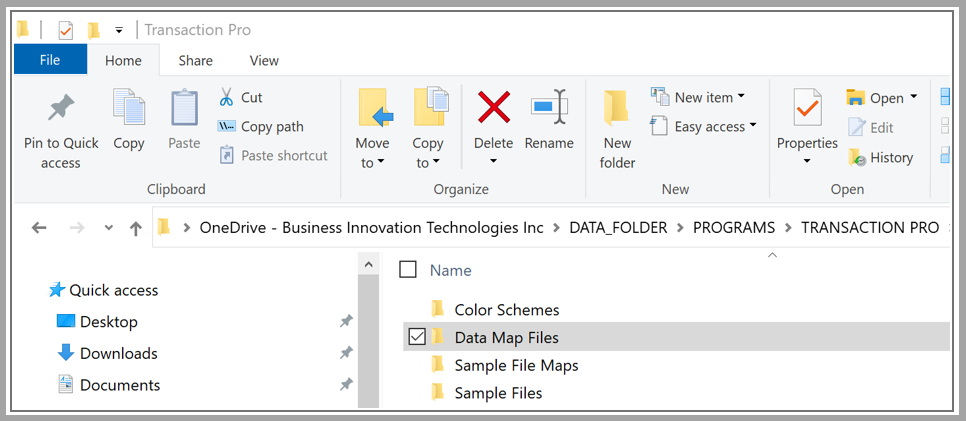Select the Sample File Maps folder

pyautogui.click(x=516, y=366)
